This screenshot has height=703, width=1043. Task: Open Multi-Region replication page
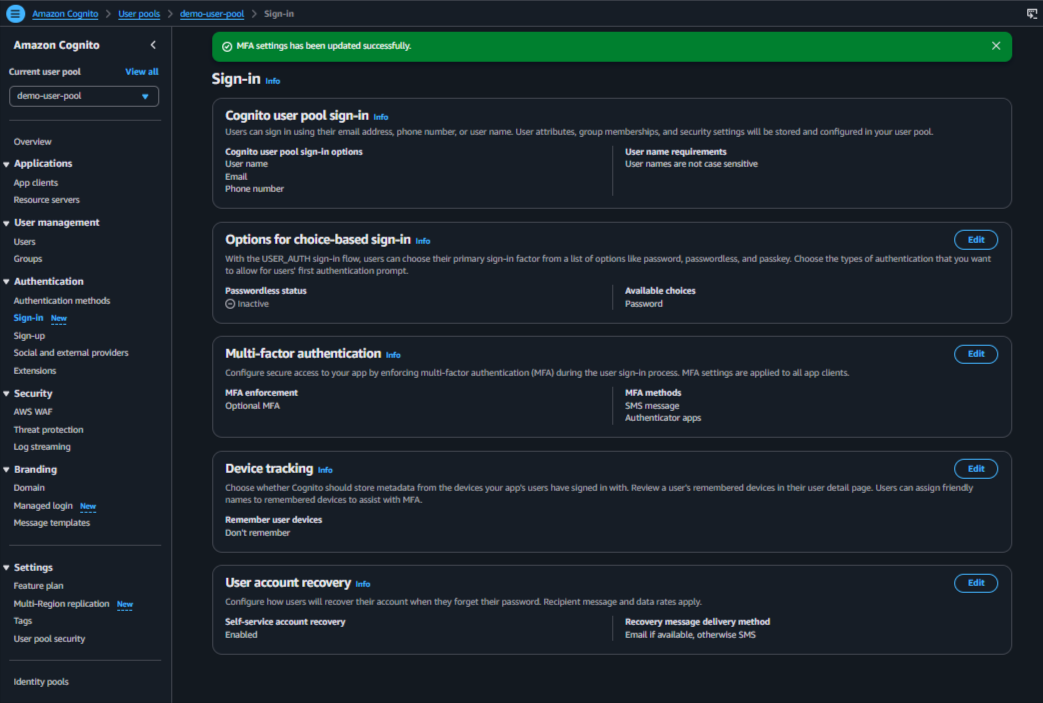pos(61,604)
